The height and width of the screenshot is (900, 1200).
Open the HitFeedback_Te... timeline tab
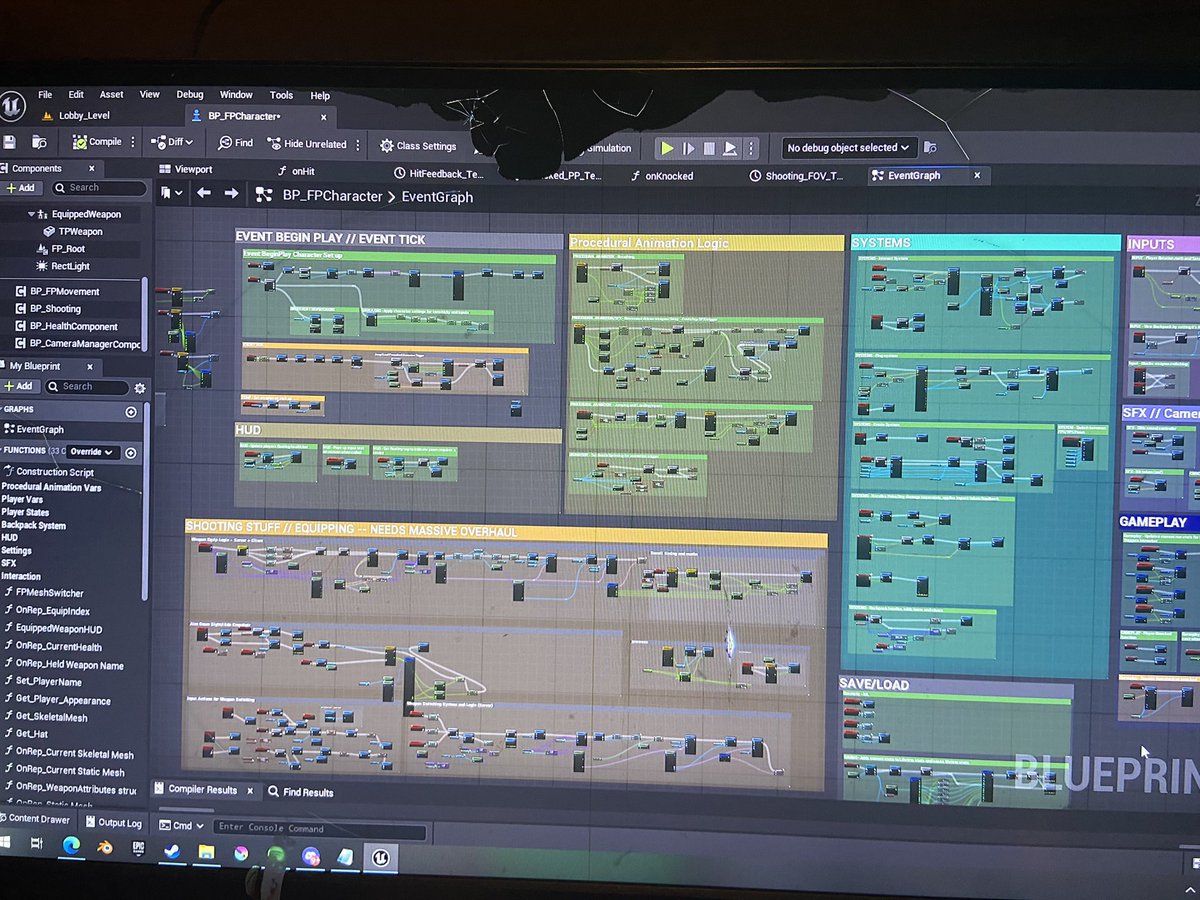pyautogui.click(x=438, y=174)
